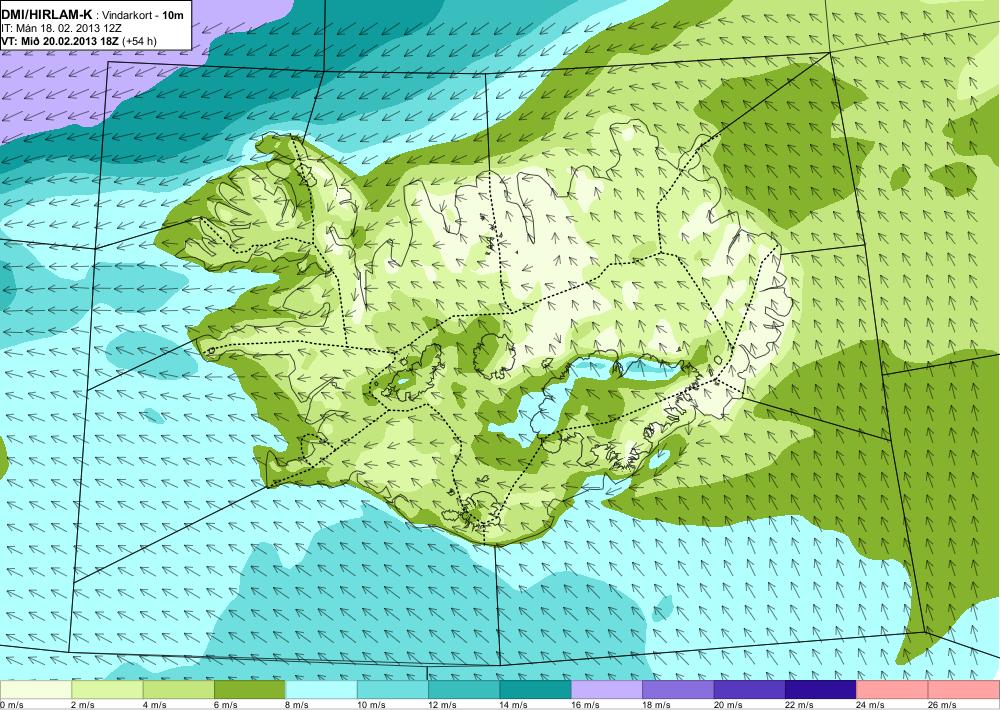1000x710 pixels.
Task: Select the "Vindarkort - 10m" map type text
Action: click(143, 13)
